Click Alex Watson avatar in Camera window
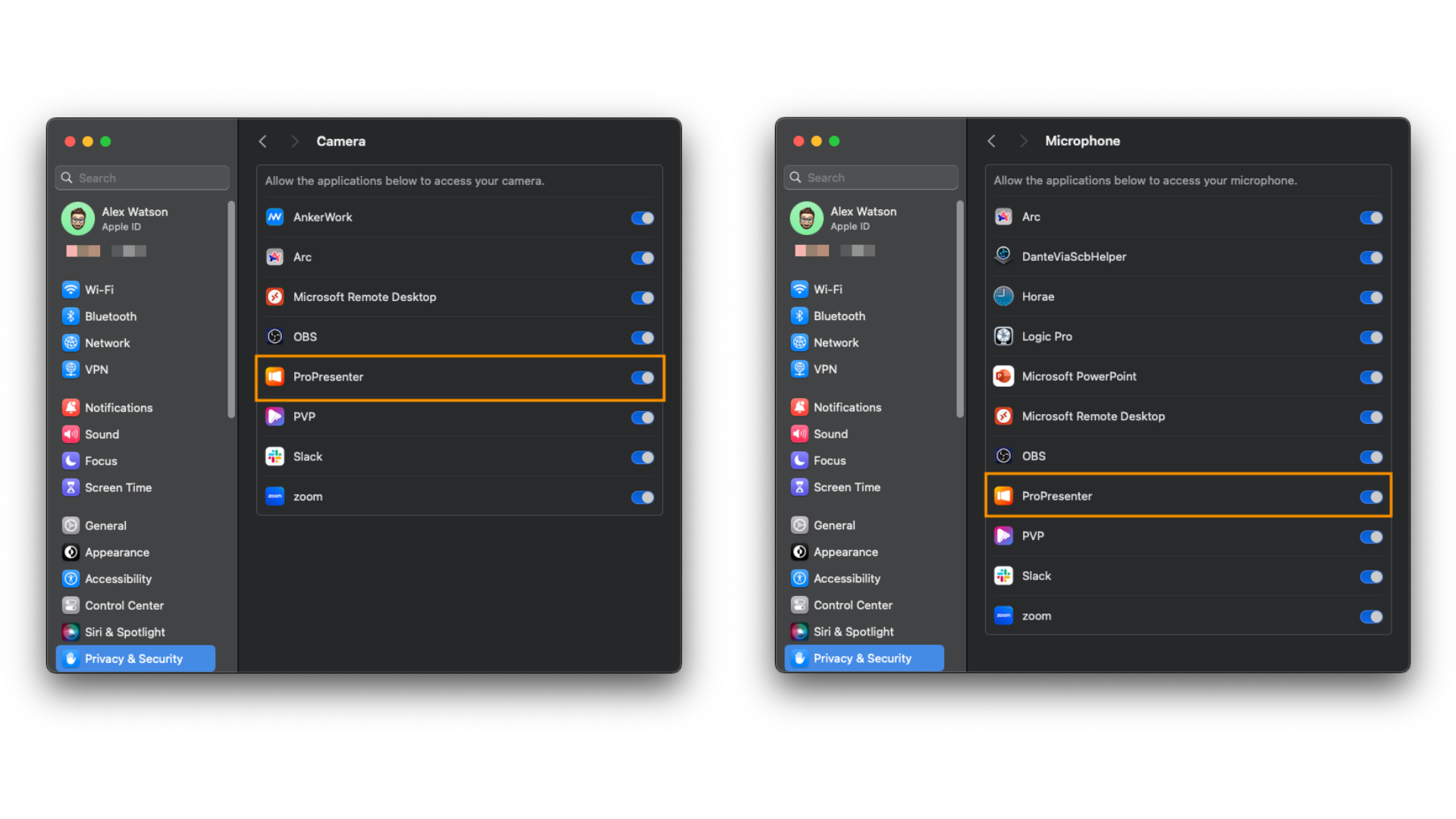The image size is (1456, 819). coord(77,218)
